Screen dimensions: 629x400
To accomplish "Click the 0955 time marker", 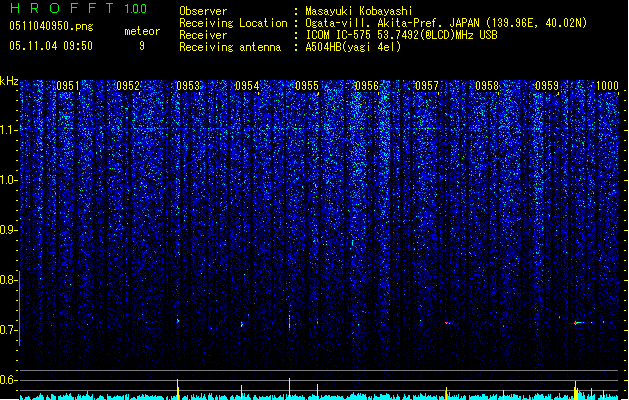I will point(307,86).
